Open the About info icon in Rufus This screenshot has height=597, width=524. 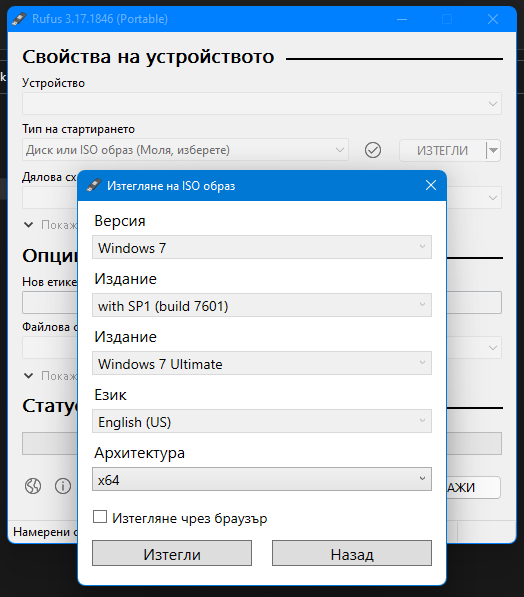63,486
